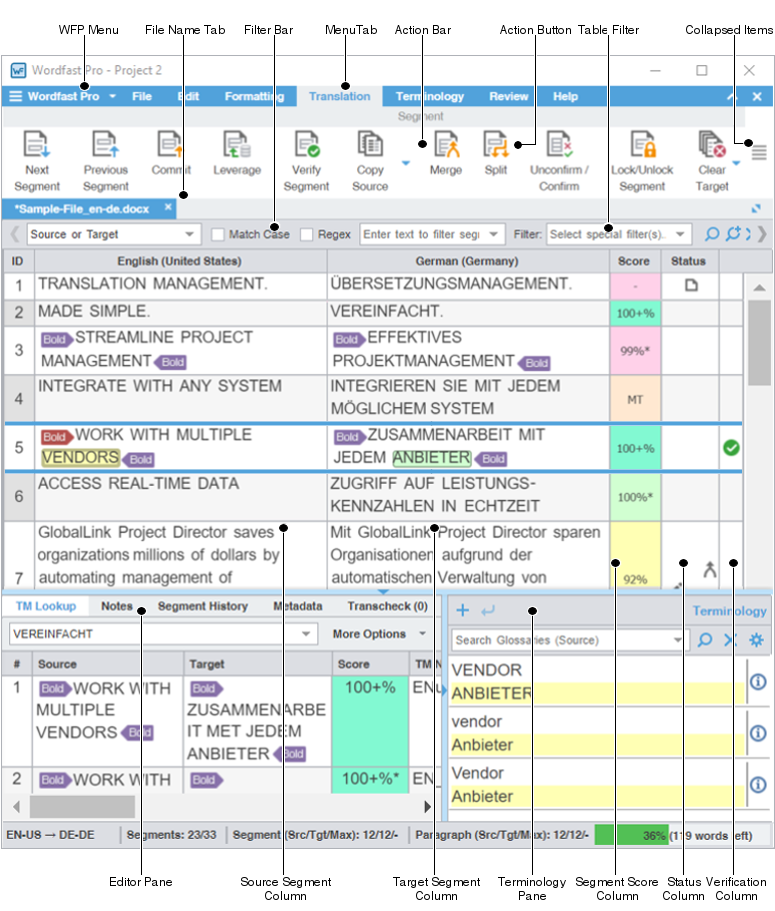775x911 pixels.
Task: Click the Split segment icon
Action: pyautogui.click(x=496, y=144)
